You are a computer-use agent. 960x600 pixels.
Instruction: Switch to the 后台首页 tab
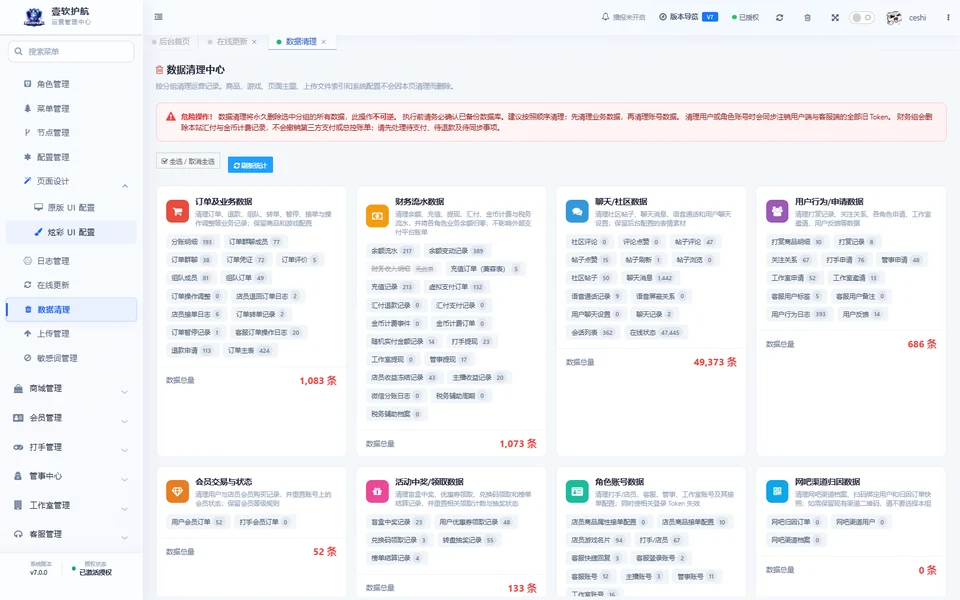click(x=171, y=42)
